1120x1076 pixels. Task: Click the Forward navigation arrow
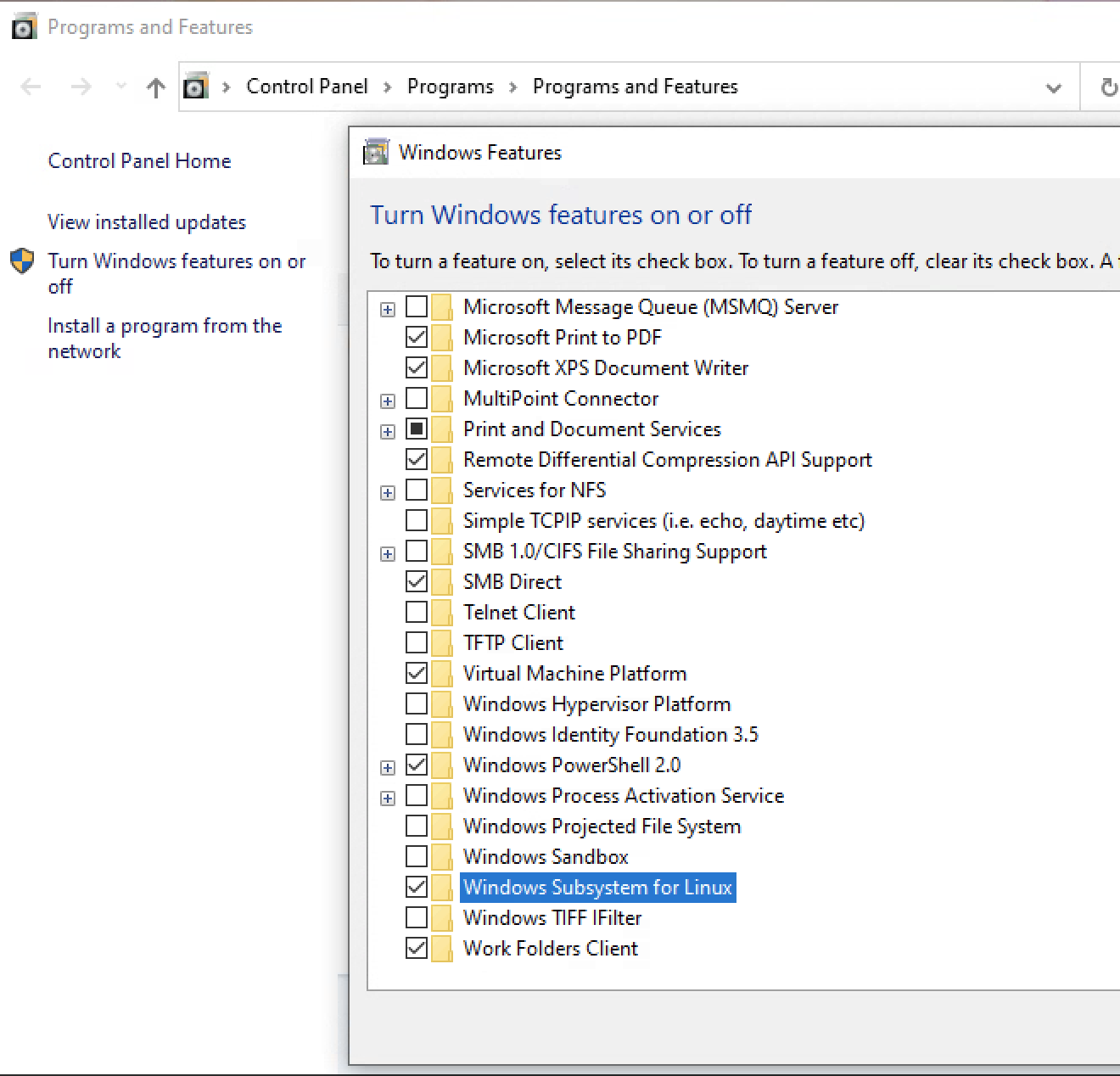(x=81, y=87)
